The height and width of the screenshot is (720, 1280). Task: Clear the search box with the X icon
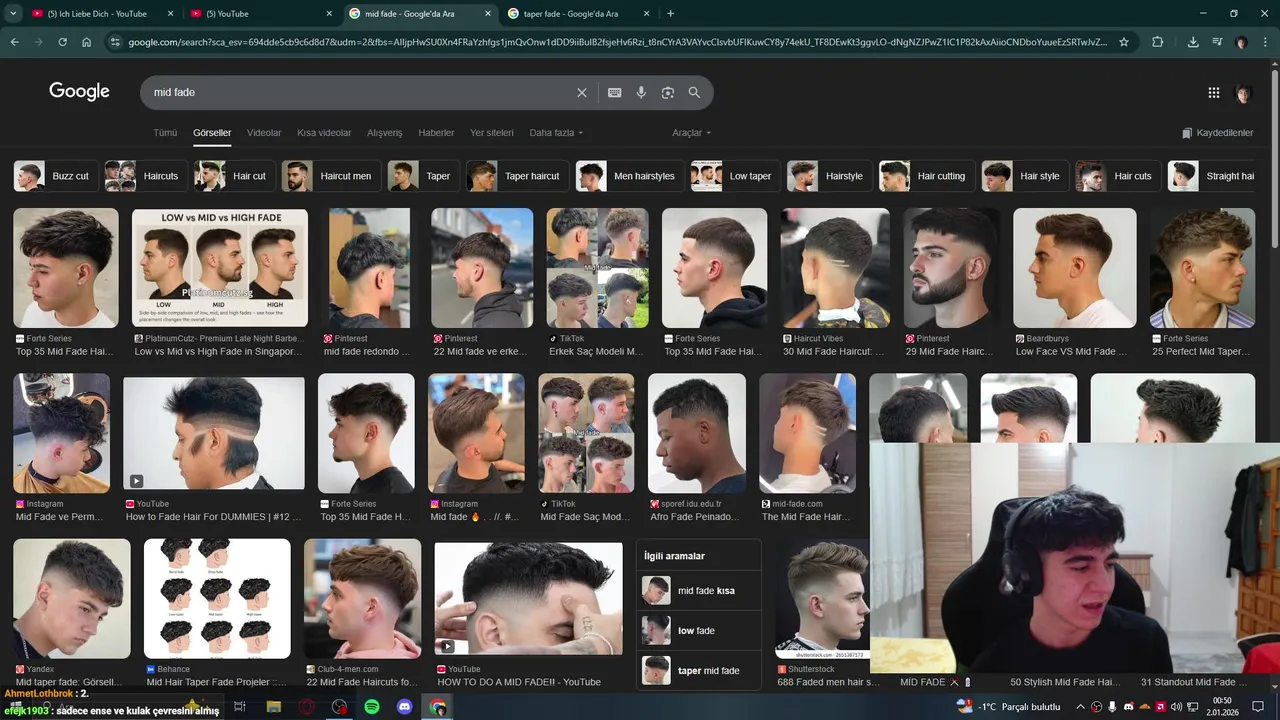[x=582, y=92]
